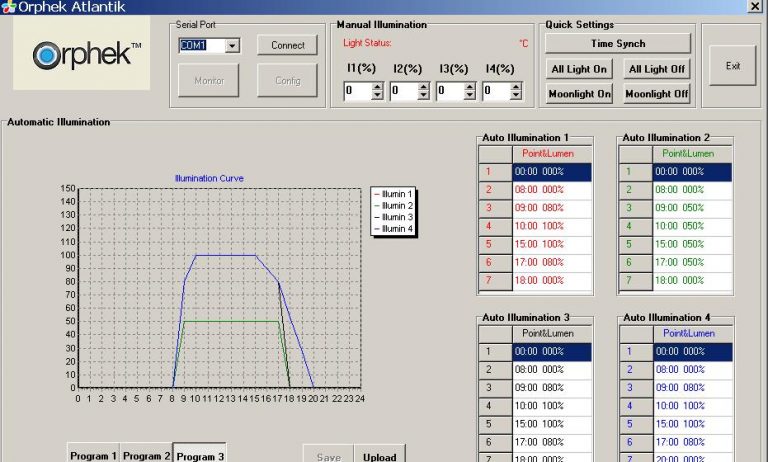Decrease the I2(%) value with down arrow
768x462 pixels.
click(424, 96)
